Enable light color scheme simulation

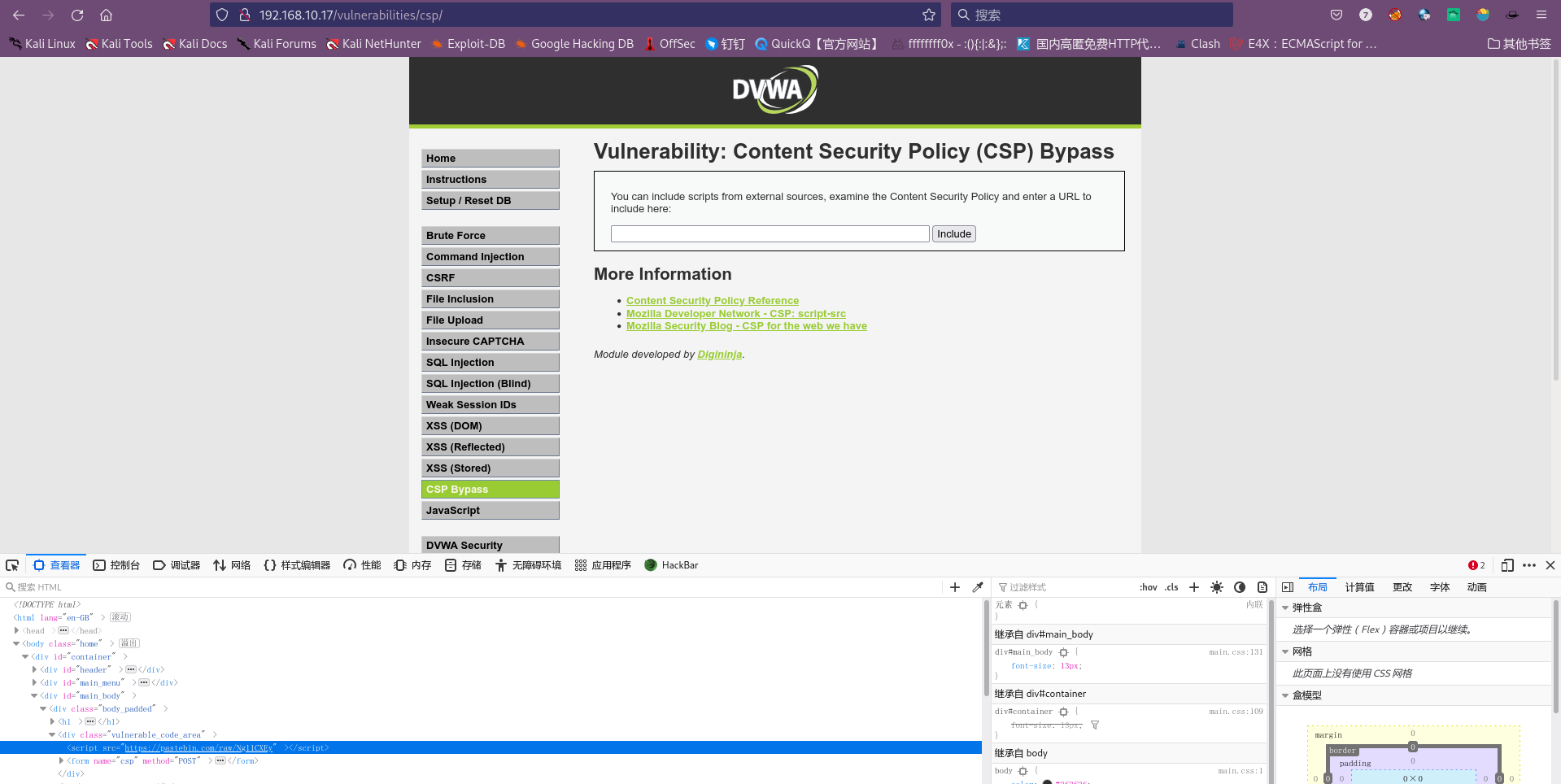coord(1217,586)
